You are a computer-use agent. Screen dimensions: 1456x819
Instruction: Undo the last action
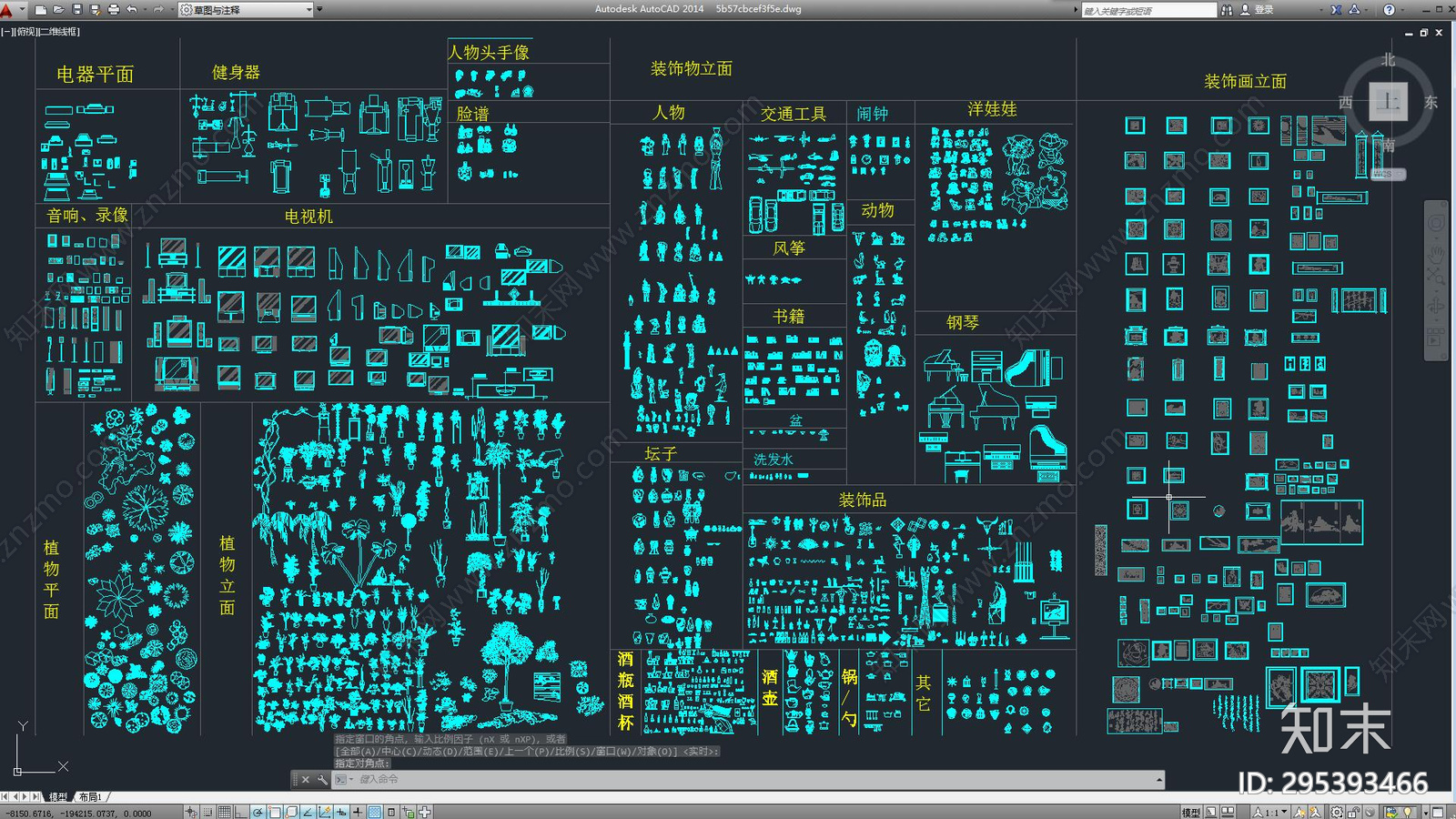[x=133, y=10]
